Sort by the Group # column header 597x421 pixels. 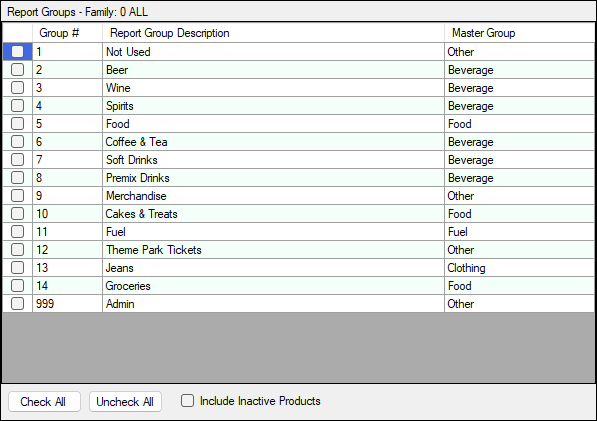(67, 33)
